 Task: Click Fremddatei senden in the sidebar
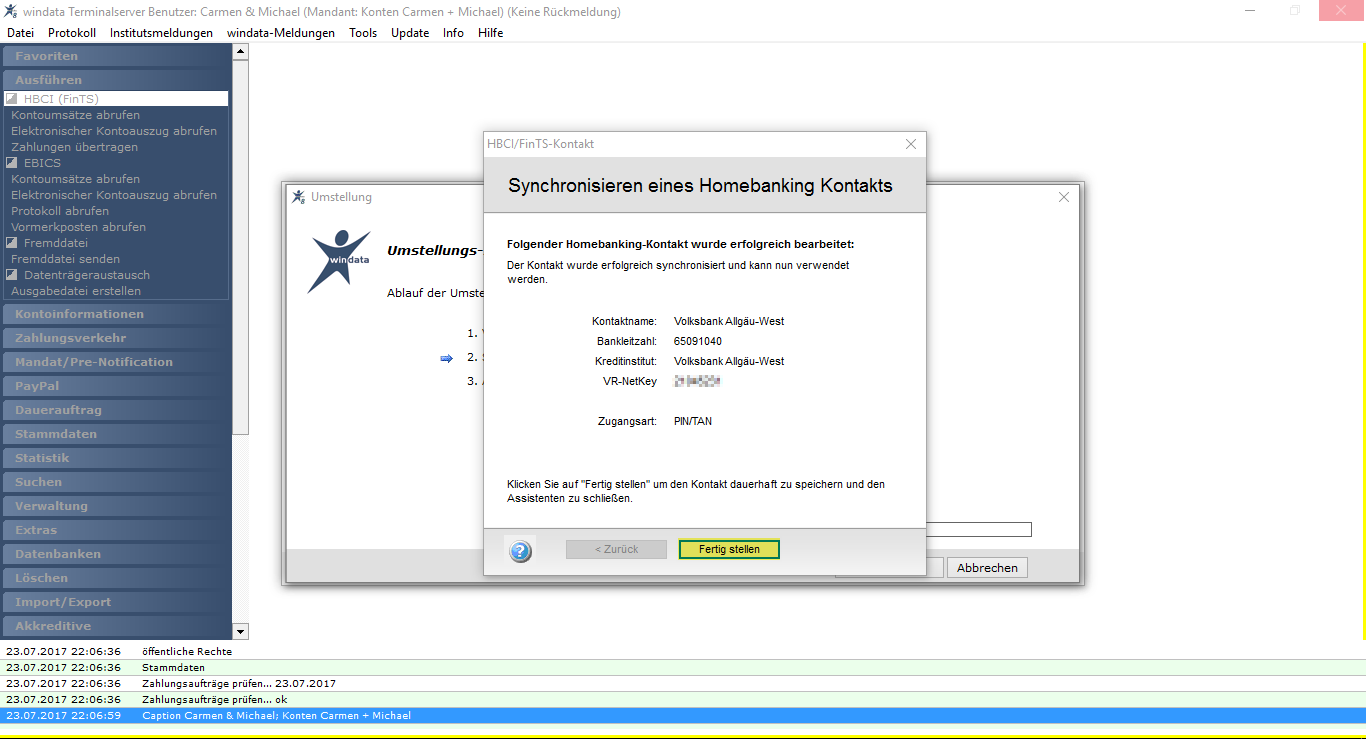tap(65, 259)
